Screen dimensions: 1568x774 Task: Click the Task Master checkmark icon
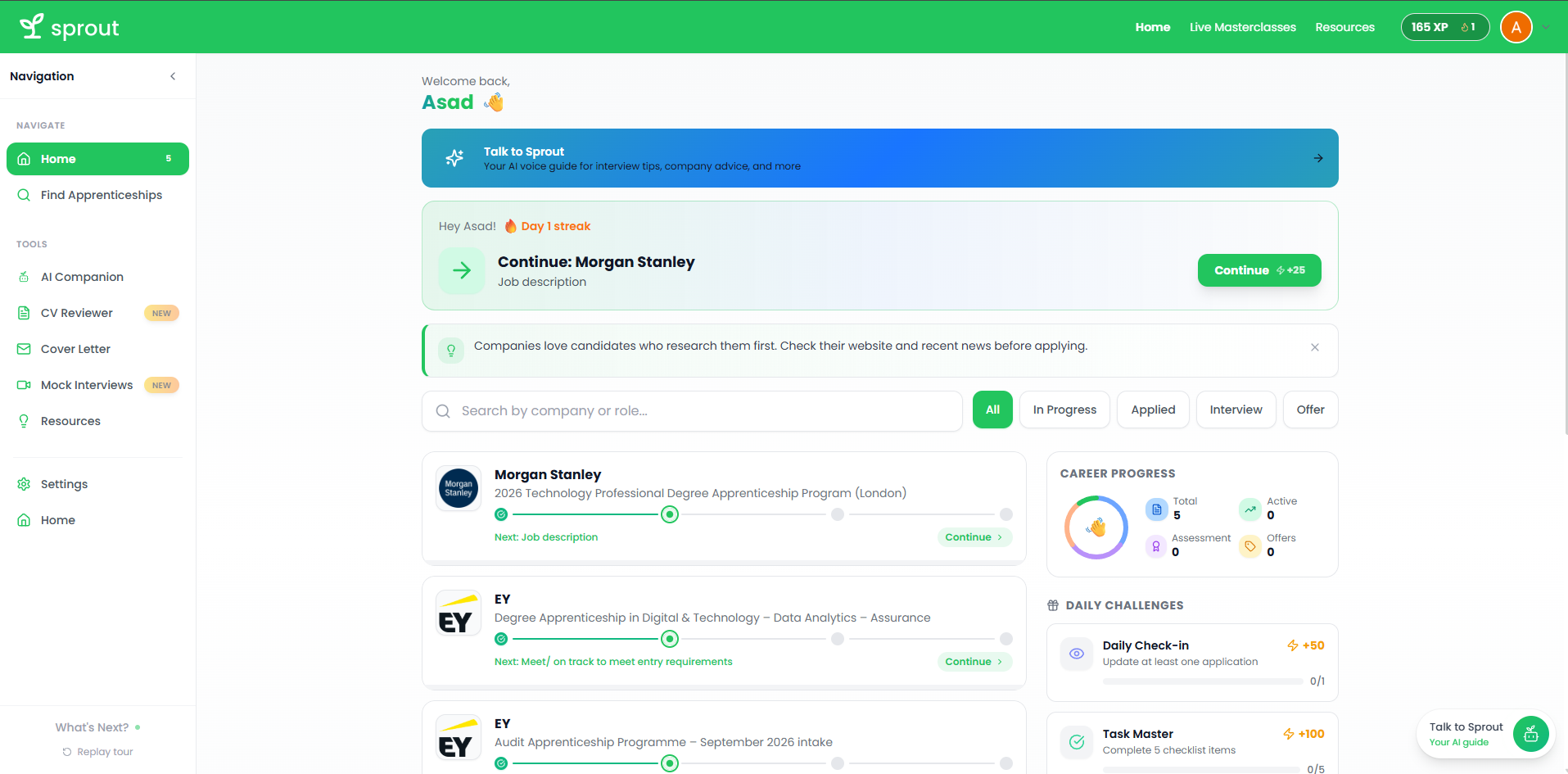coord(1077,742)
